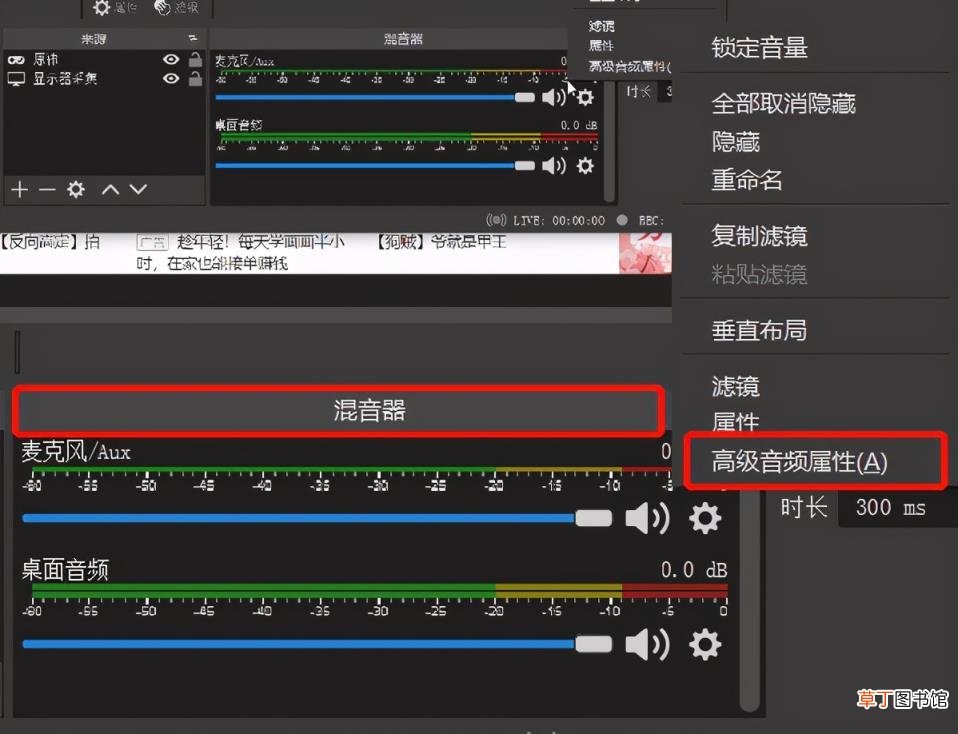Mute 麦克风/Aux speaker in the small mixer
Image resolution: width=958 pixels, height=734 pixels.
coord(554,97)
